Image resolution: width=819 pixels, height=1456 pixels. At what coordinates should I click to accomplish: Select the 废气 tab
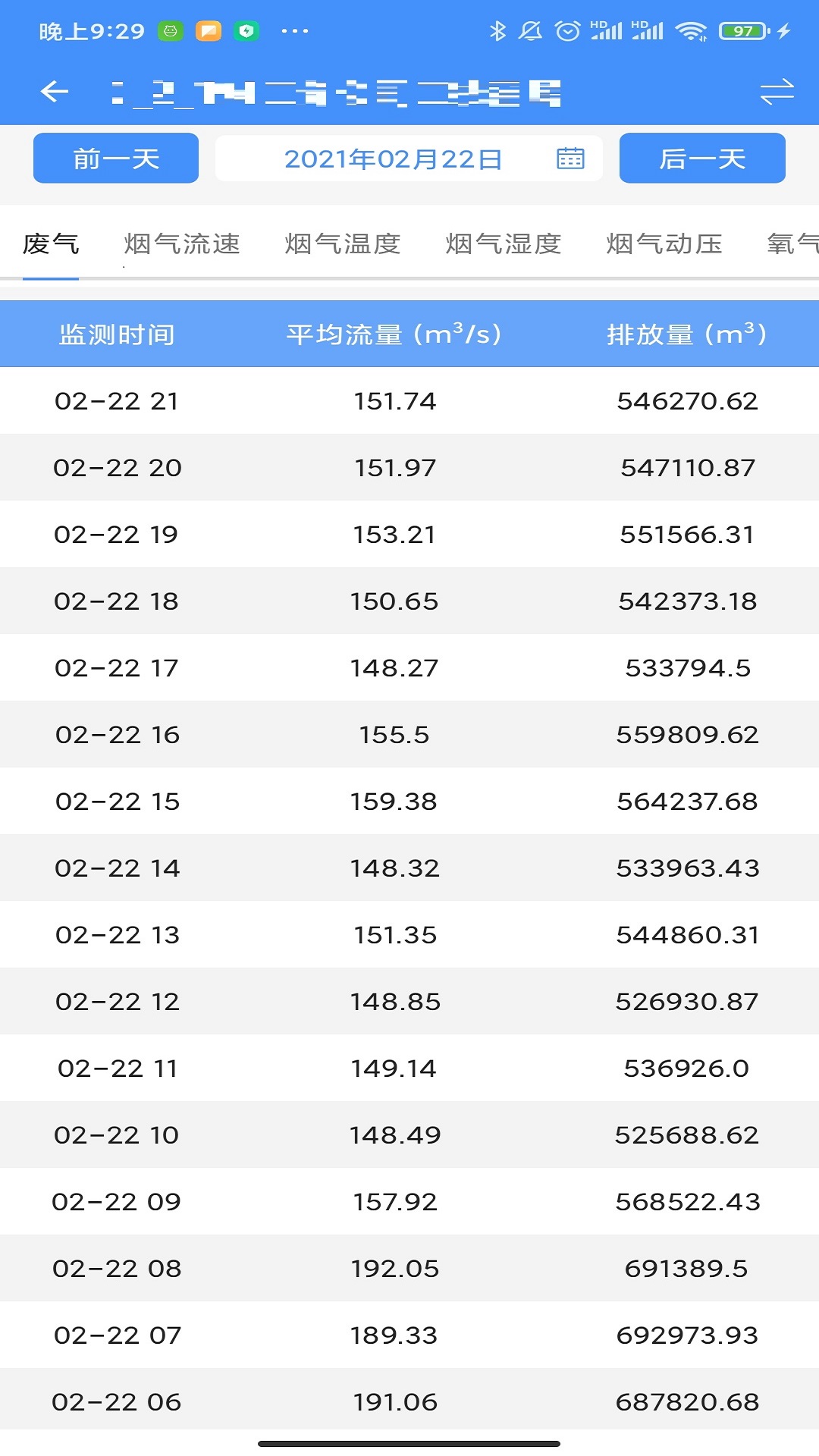pos(51,244)
